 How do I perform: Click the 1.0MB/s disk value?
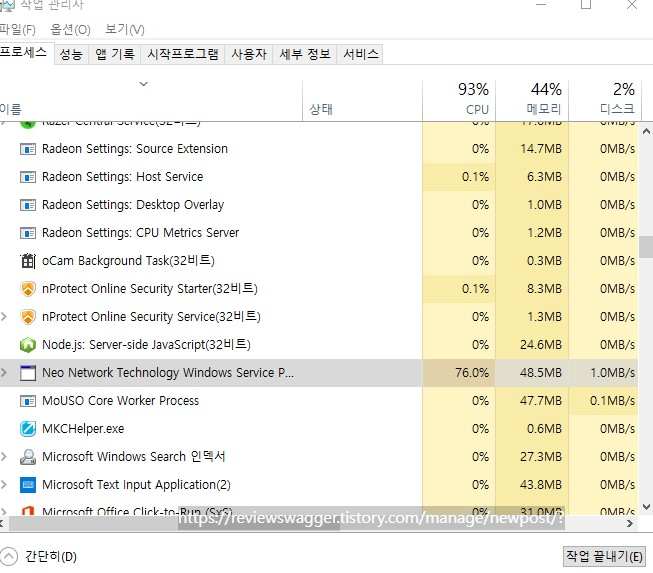click(x=612, y=373)
